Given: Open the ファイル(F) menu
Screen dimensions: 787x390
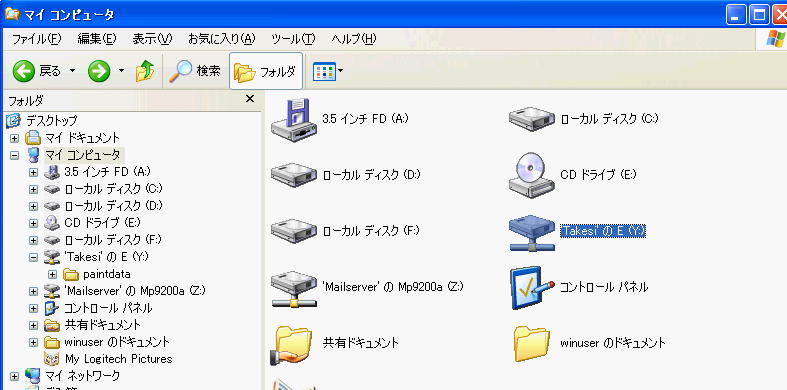Looking at the screenshot, I should [36, 39].
